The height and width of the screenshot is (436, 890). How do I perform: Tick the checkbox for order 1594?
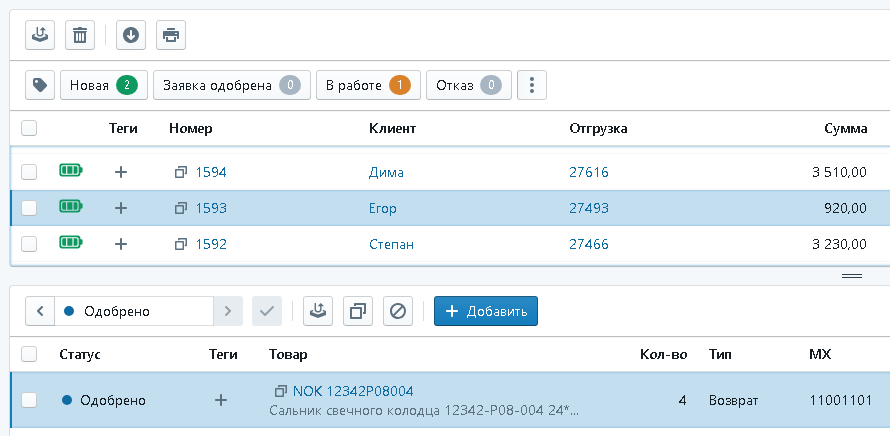click(x=29, y=172)
